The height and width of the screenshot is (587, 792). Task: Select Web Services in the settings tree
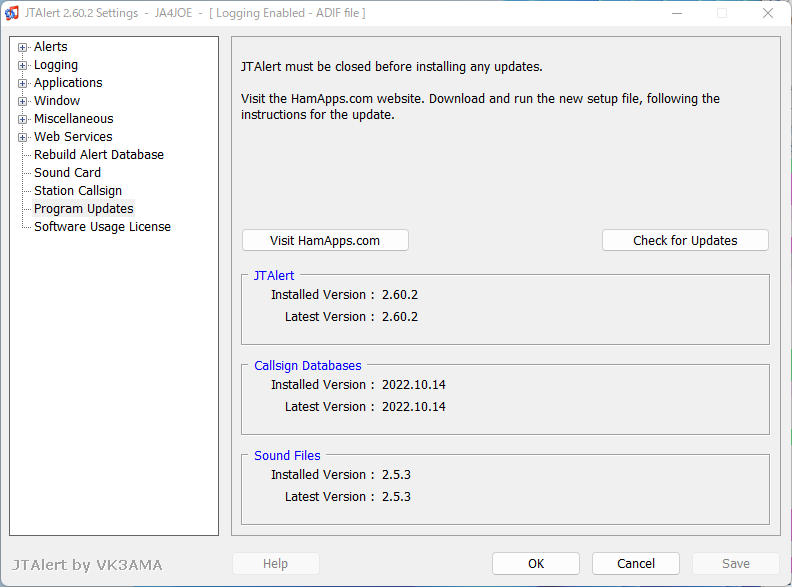pyautogui.click(x=73, y=137)
